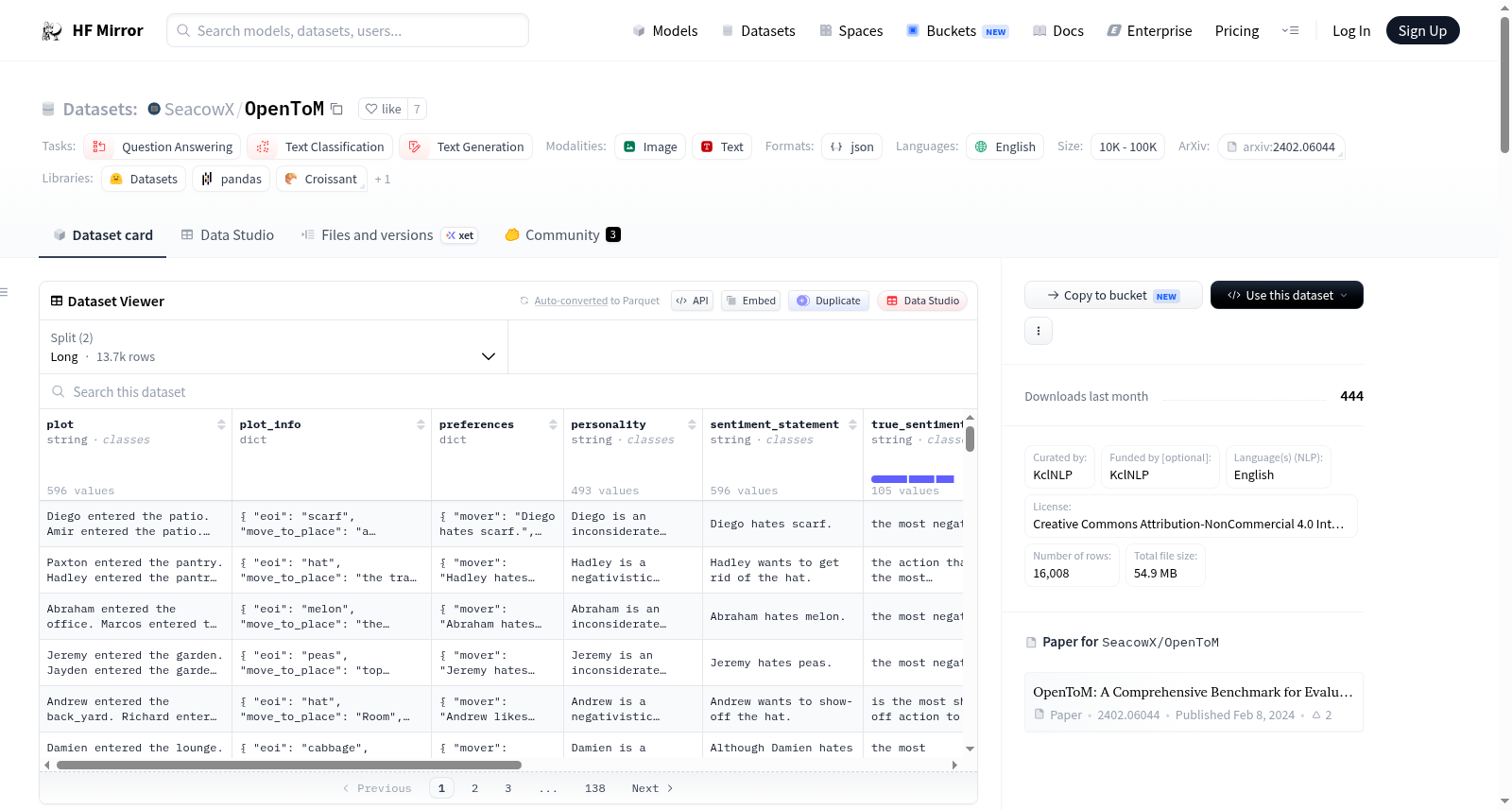Image resolution: width=1512 pixels, height=810 pixels.
Task: Click the Next page button
Action: (x=652, y=788)
